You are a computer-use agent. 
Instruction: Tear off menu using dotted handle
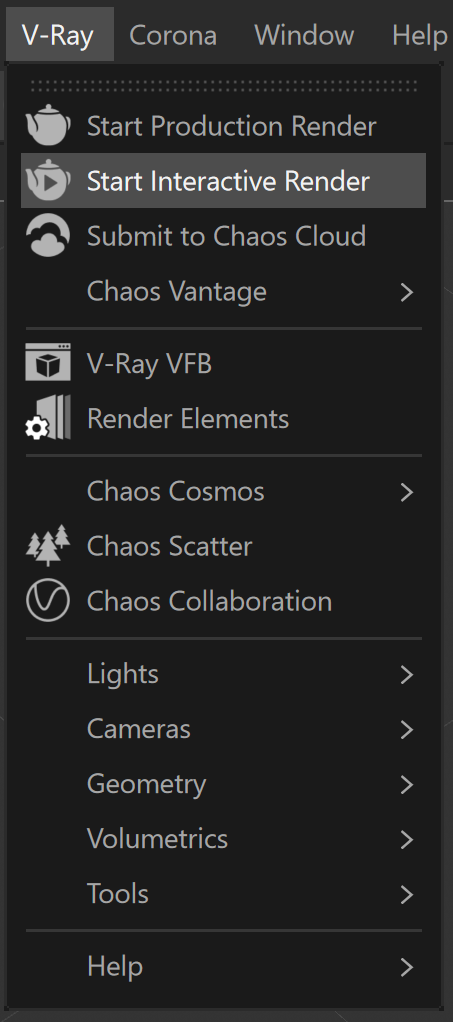224,86
